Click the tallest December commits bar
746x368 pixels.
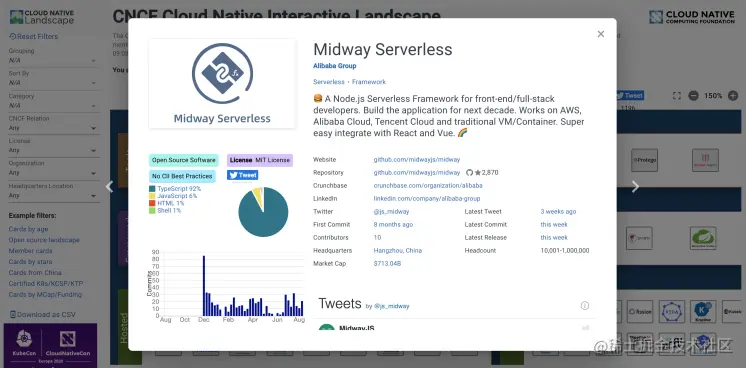click(x=204, y=286)
